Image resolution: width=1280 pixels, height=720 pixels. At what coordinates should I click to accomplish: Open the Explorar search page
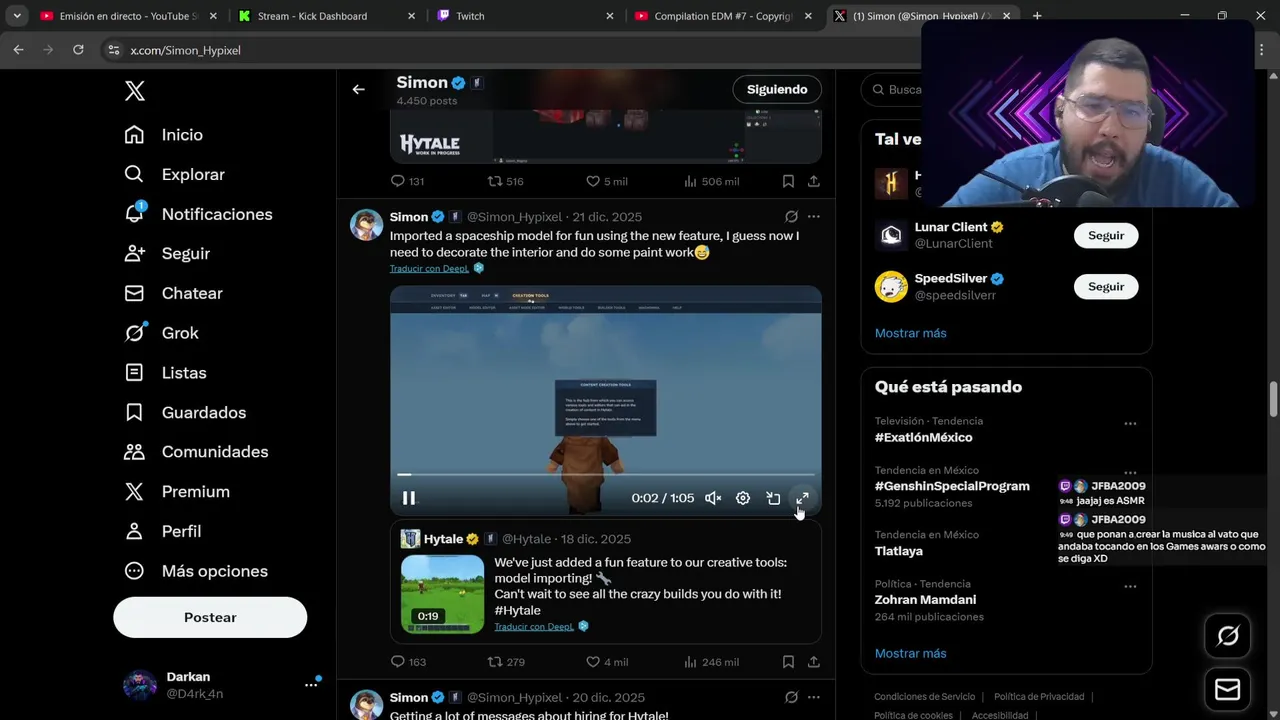tap(174, 174)
